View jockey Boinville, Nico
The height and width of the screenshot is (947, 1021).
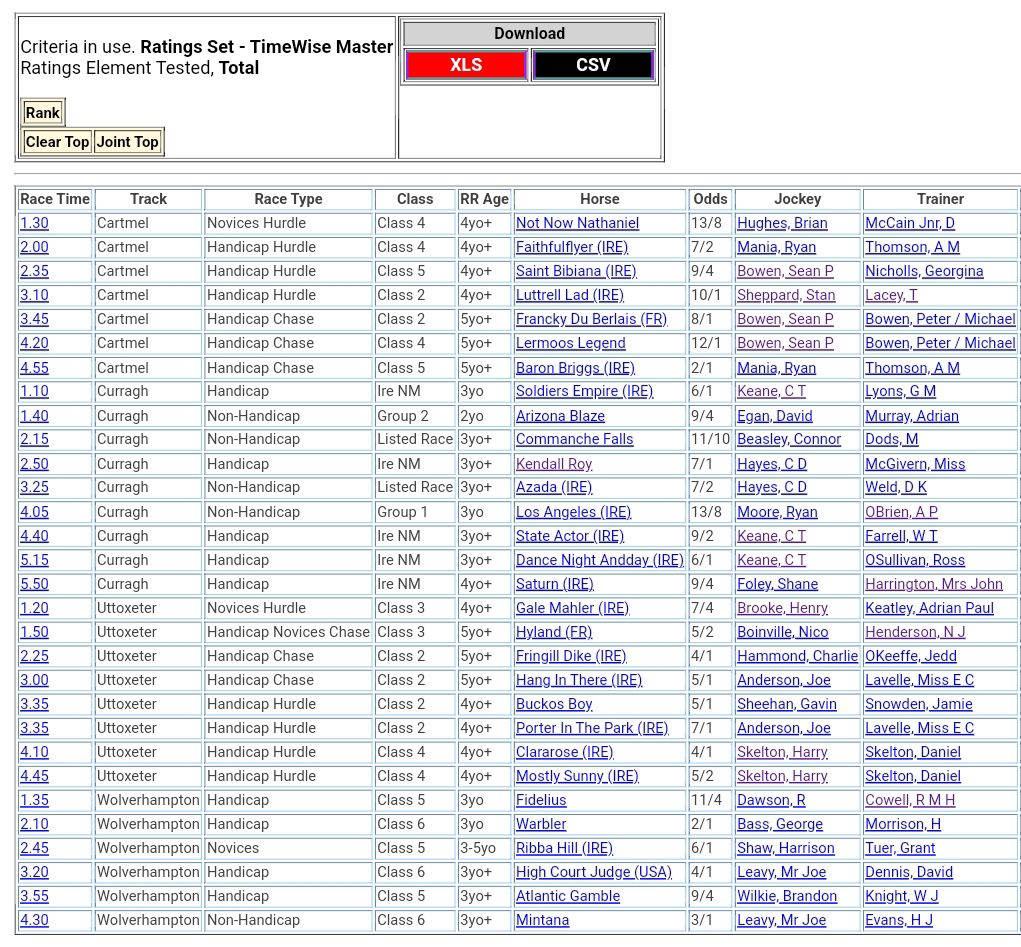tap(782, 632)
